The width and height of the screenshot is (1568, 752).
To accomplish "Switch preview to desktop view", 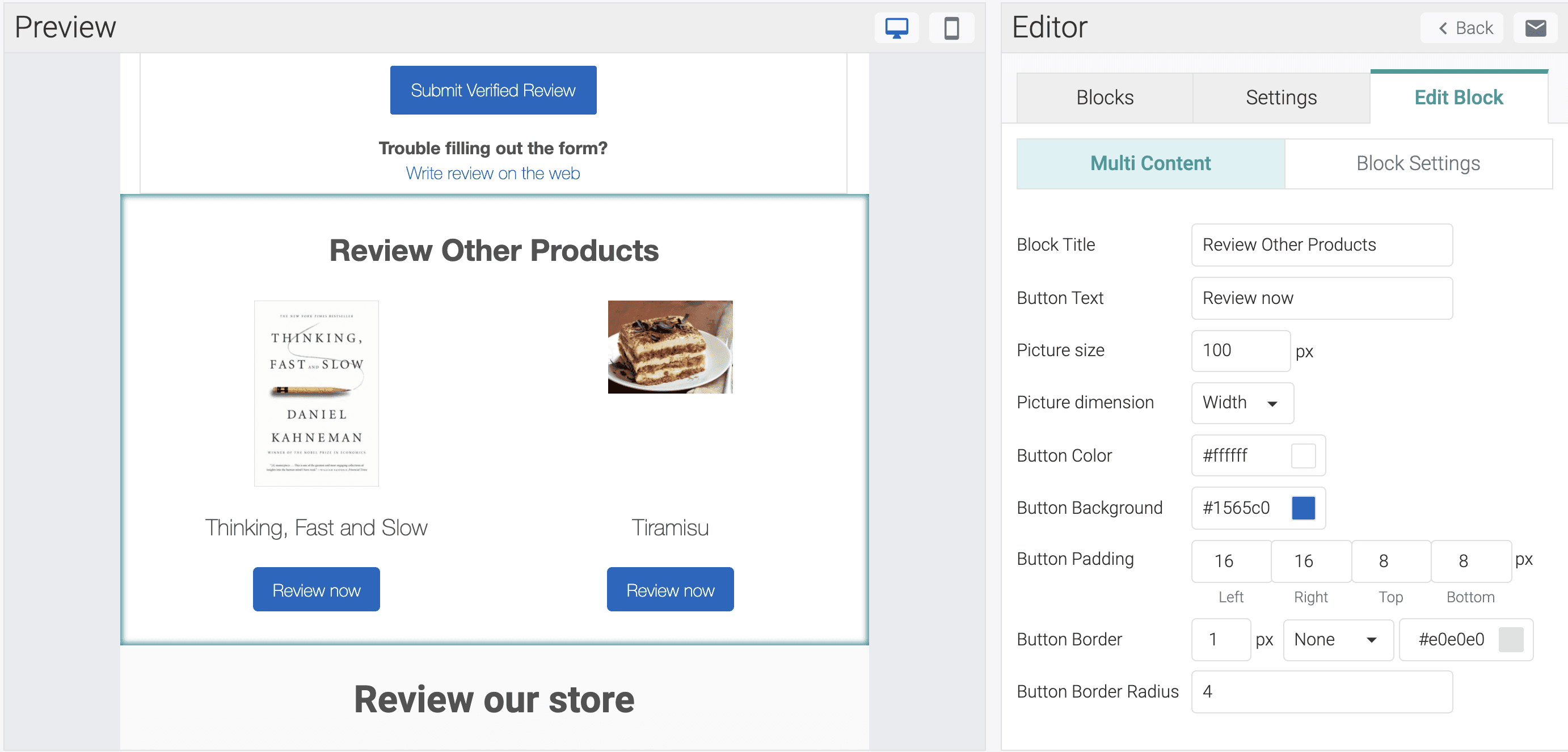I will tap(896, 27).
